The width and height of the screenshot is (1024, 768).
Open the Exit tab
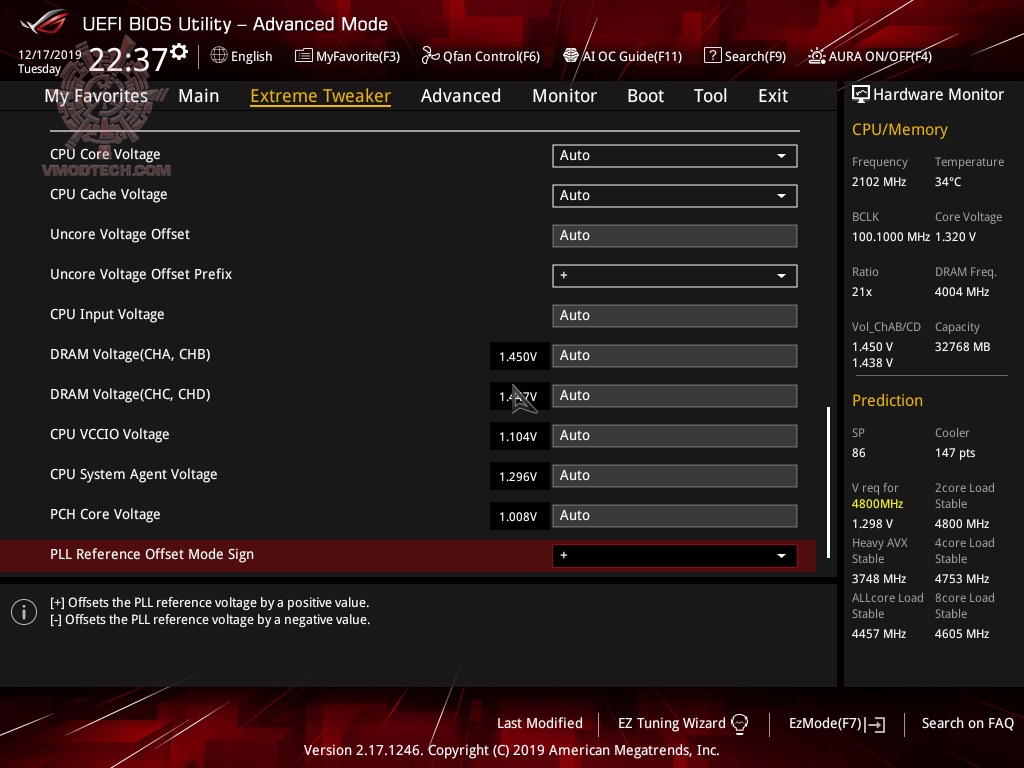click(x=773, y=96)
